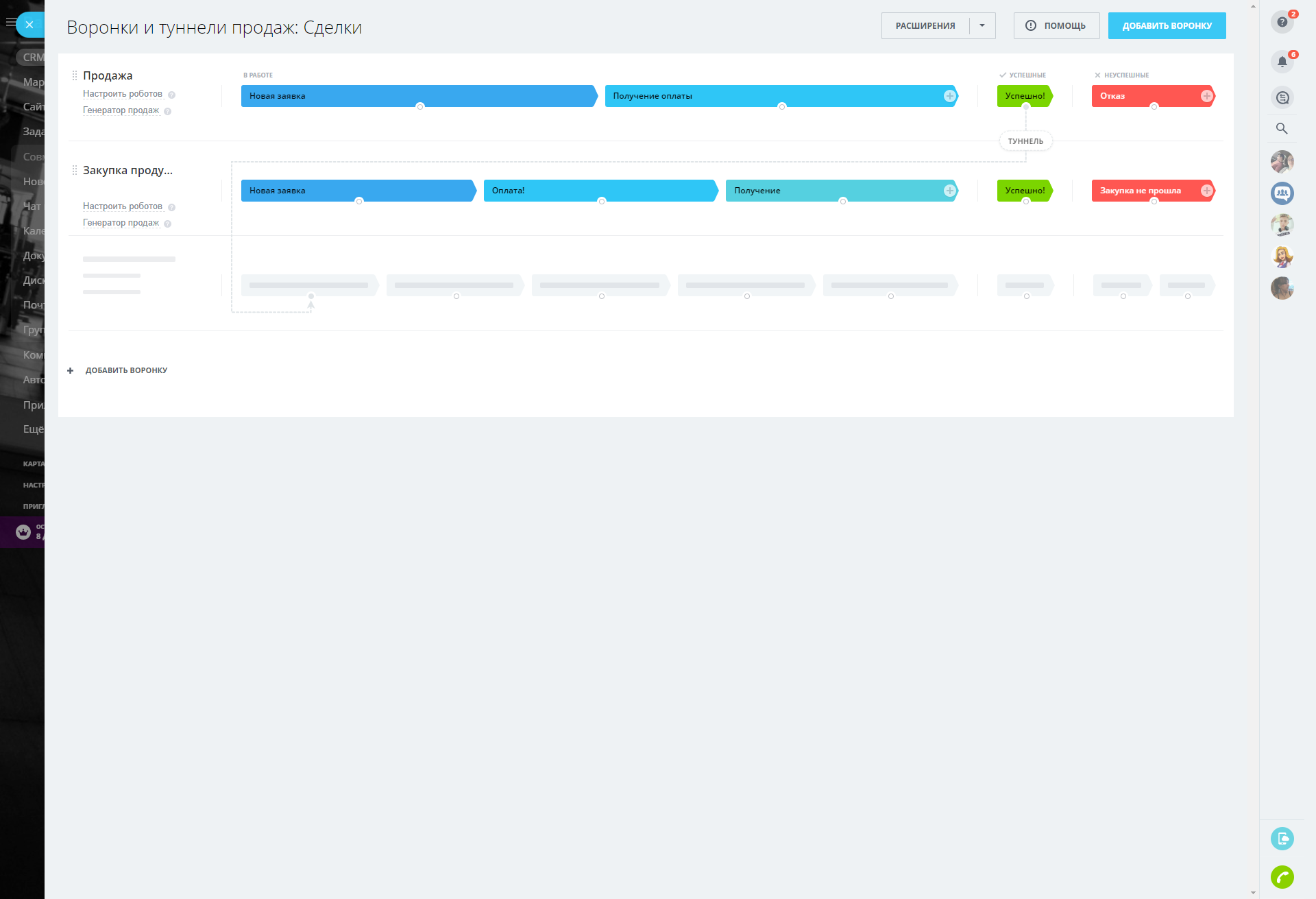1316x899 pixels.
Task: Open the search magnifier in right sidebar
Action: 1282,128
